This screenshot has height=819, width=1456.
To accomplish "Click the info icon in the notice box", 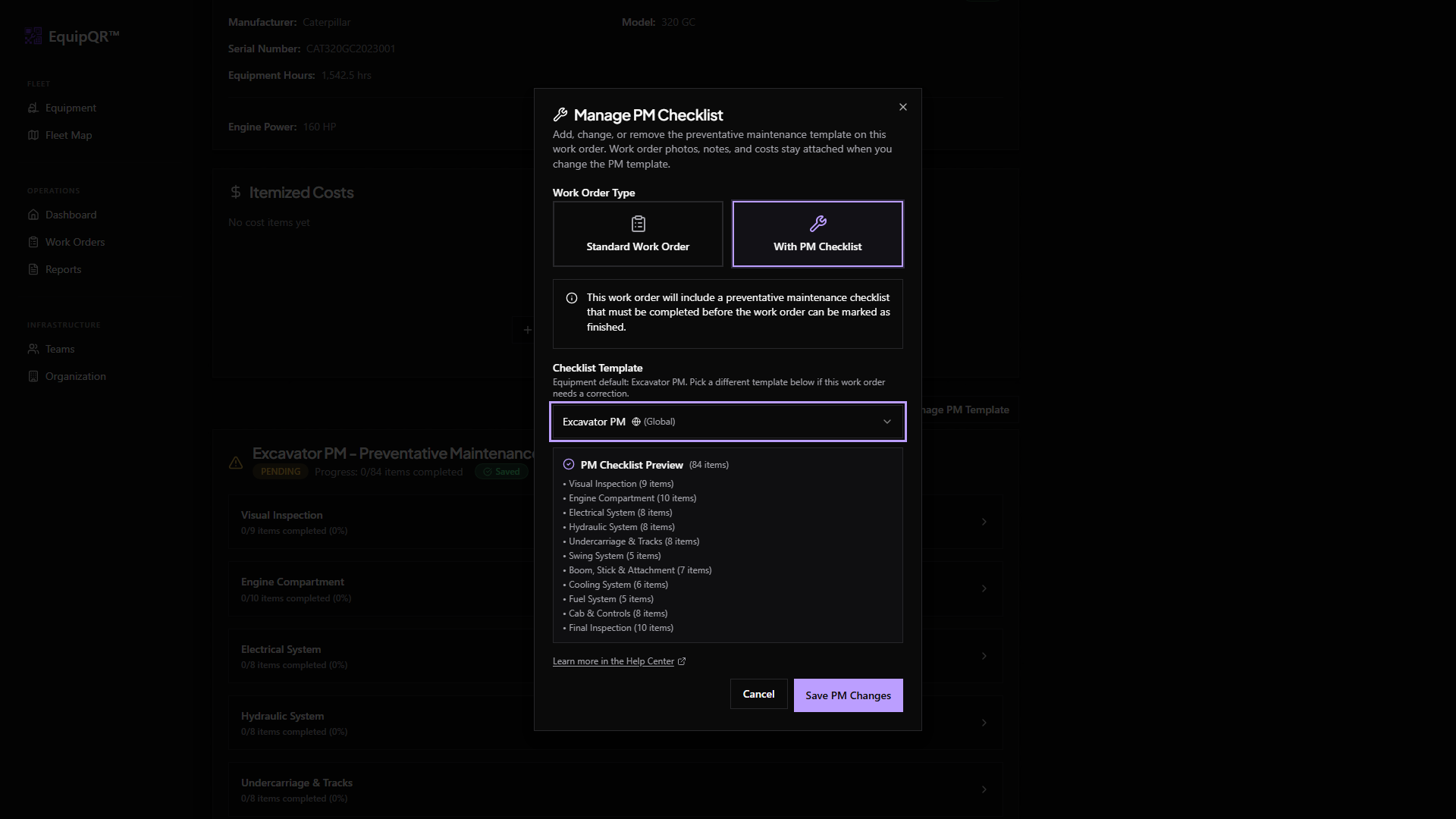I will coord(572,298).
